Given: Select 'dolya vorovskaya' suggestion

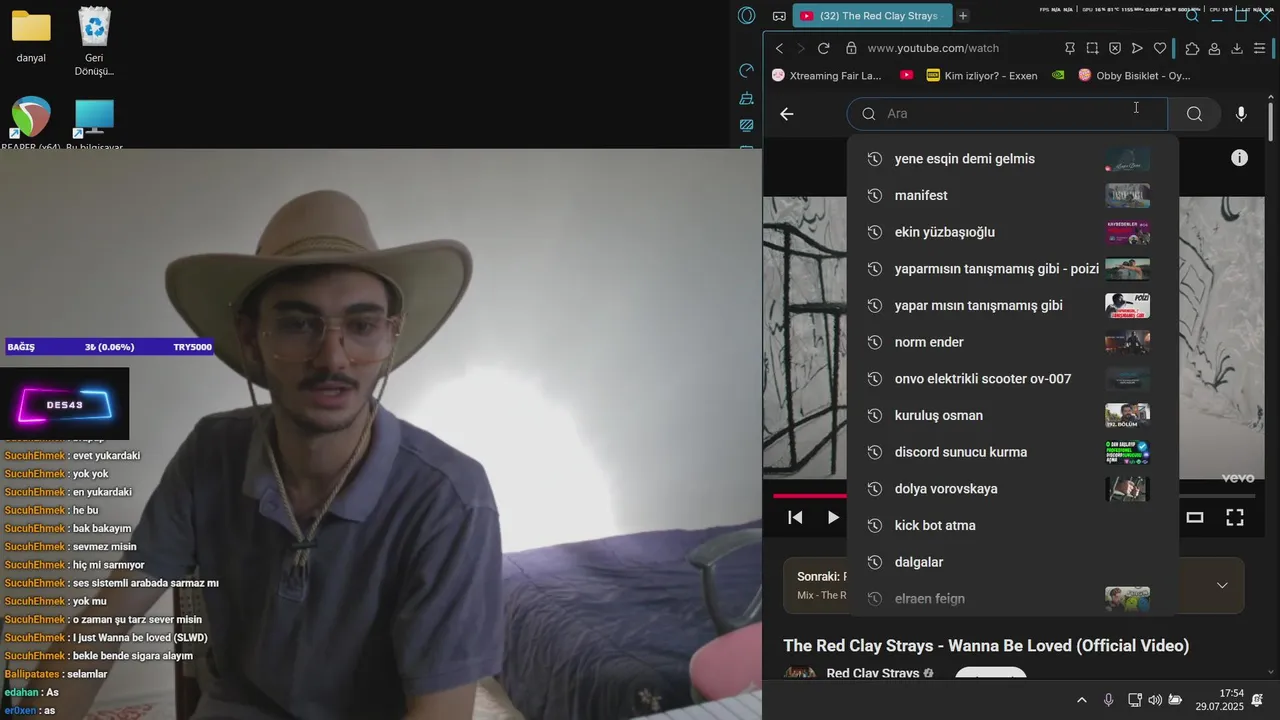Looking at the screenshot, I should (x=1012, y=489).
